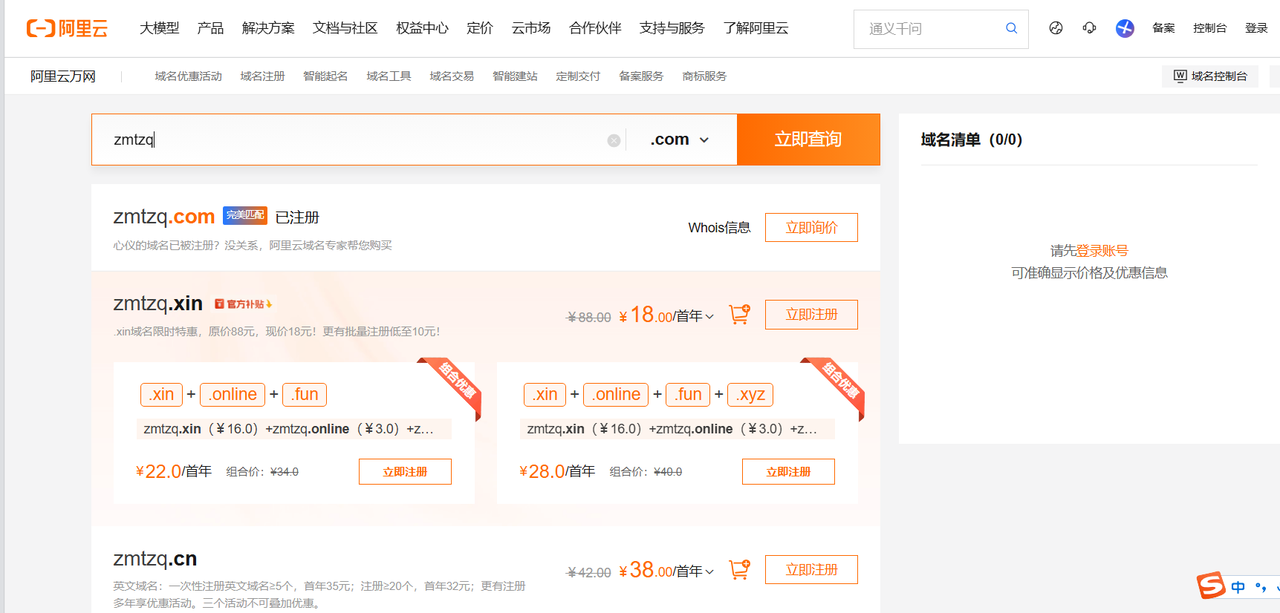Viewport: 1280px width, 613px height.
Task: Open the 定价 menu
Action: [x=480, y=28]
